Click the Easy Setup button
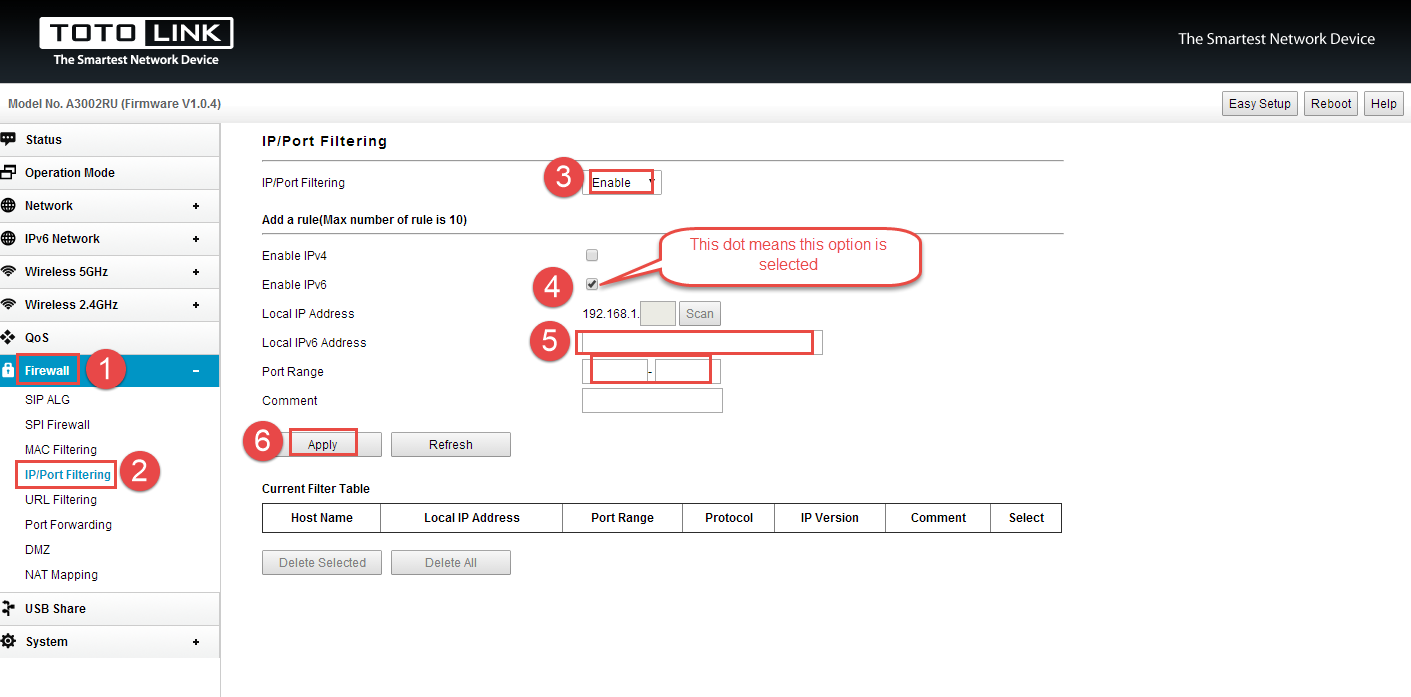This screenshot has width=1411, height=697. [x=1260, y=104]
